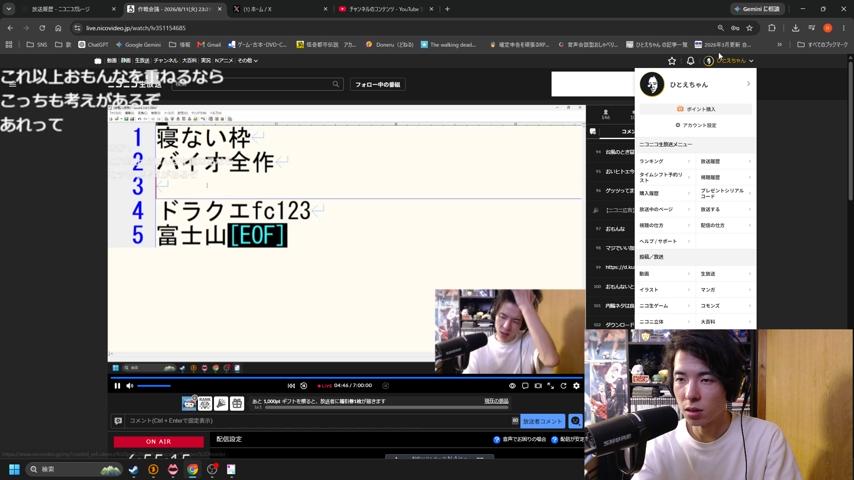Select マンガ under 投稿/放送
Viewport: 854px width, 480px height.
click(x=725, y=290)
